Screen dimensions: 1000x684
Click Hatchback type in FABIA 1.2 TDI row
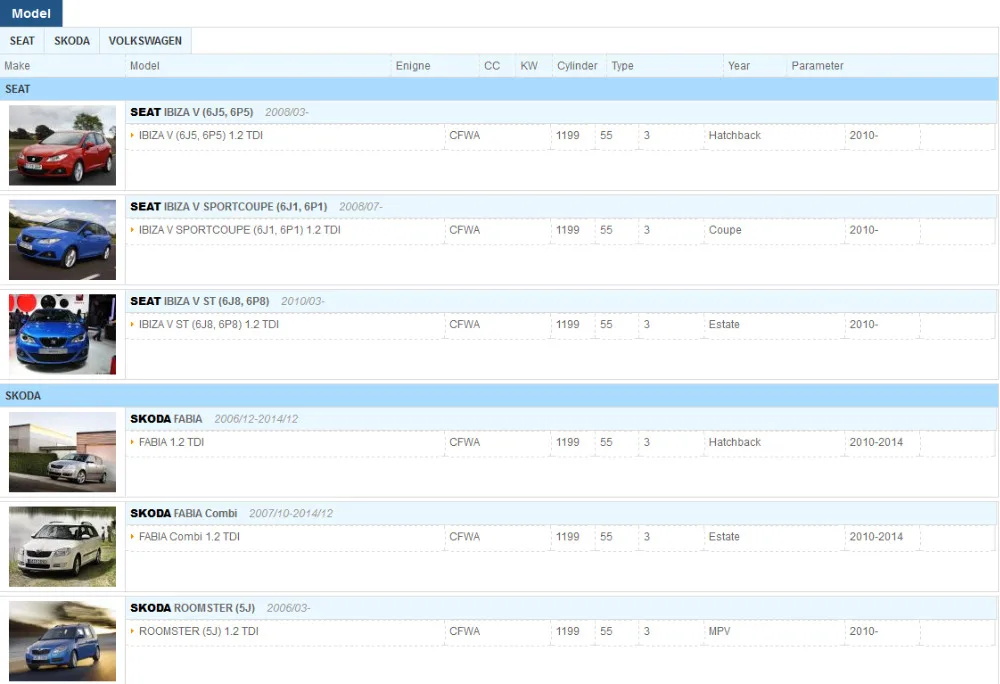735,442
